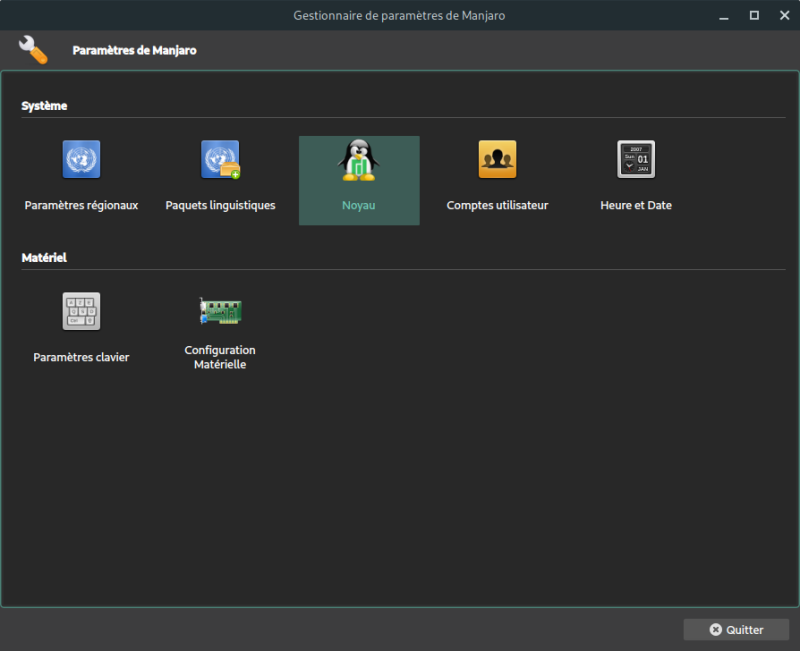
Task: Open the Comptes utilisateur icon
Action: click(x=497, y=159)
